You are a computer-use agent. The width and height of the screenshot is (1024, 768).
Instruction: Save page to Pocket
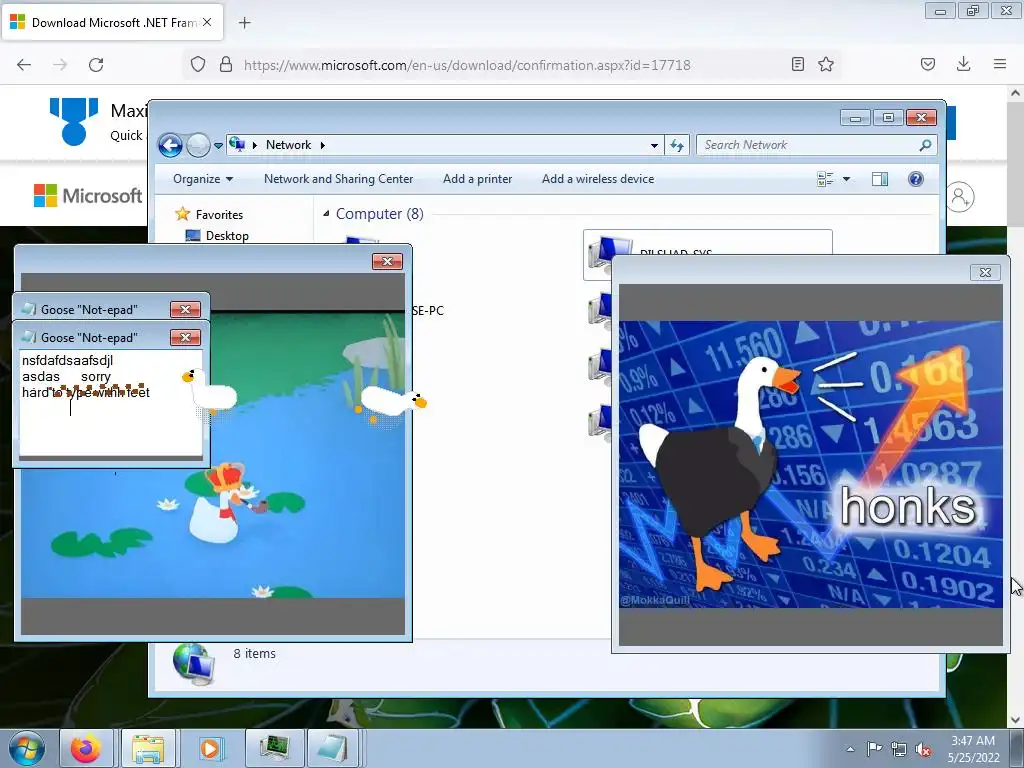[928, 64]
